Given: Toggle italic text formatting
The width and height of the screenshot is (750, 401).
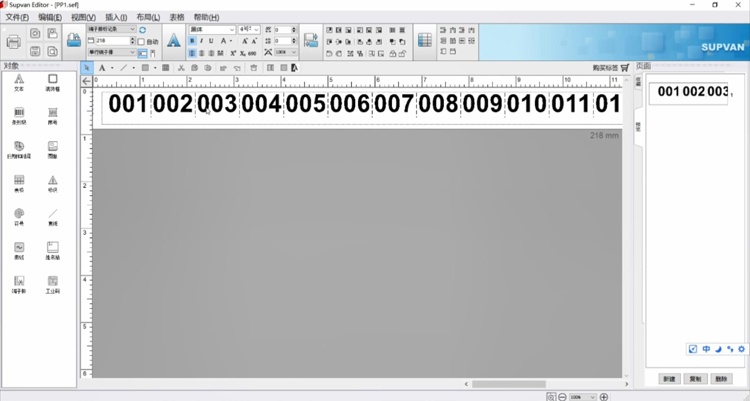Looking at the screenshot, I should pyautogui.click(x=202, y=41).
